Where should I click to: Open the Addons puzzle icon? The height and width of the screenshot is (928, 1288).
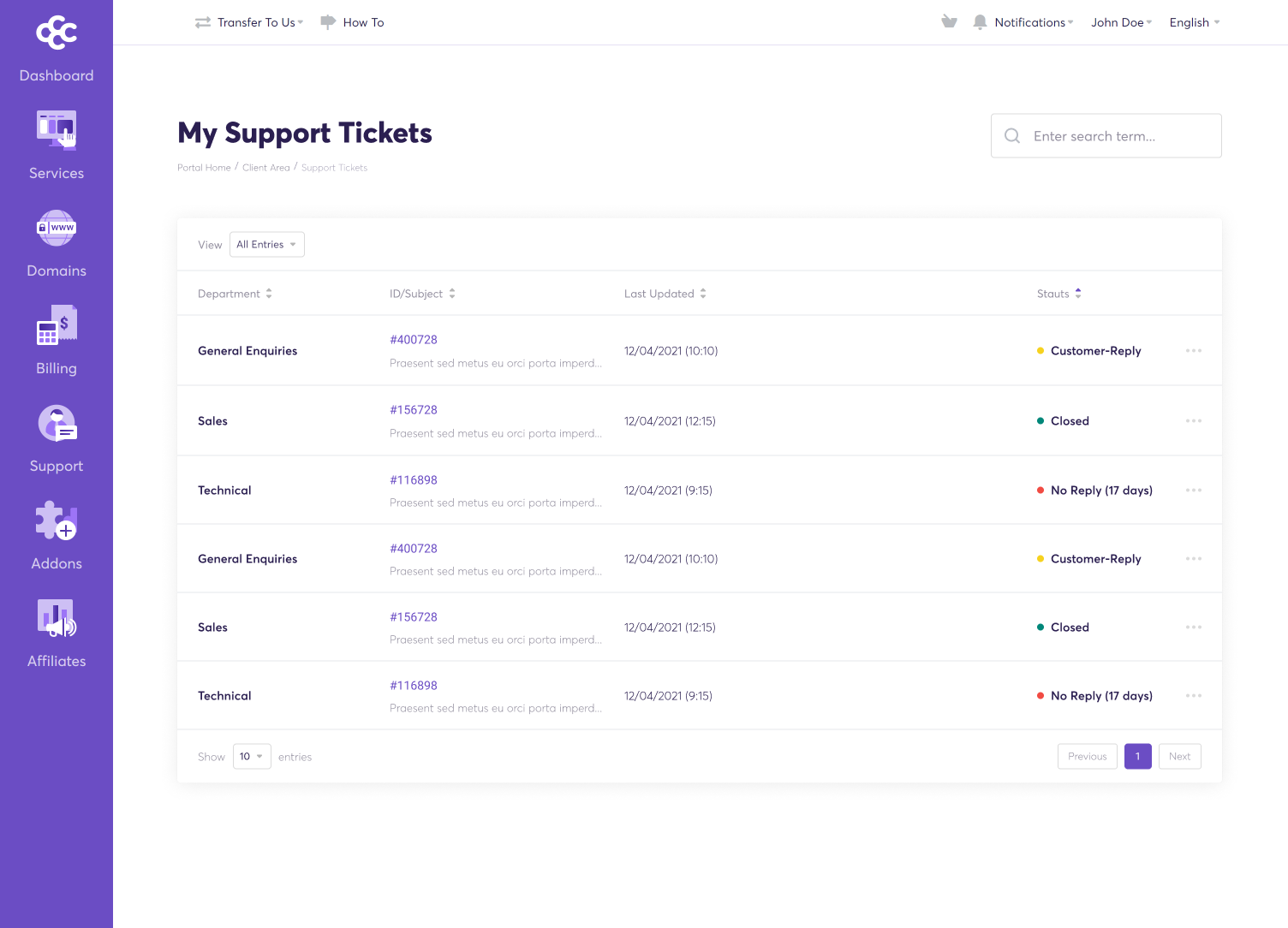coord(57,521)
